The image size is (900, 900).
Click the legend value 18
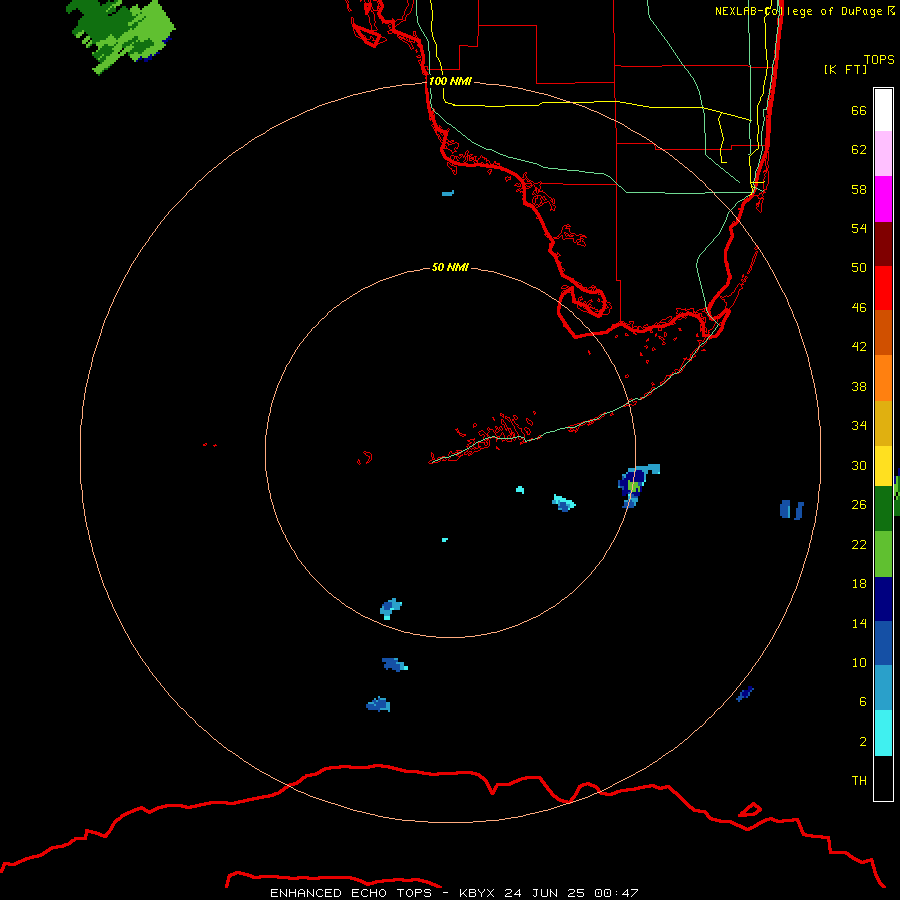click(x=859, y=584)
